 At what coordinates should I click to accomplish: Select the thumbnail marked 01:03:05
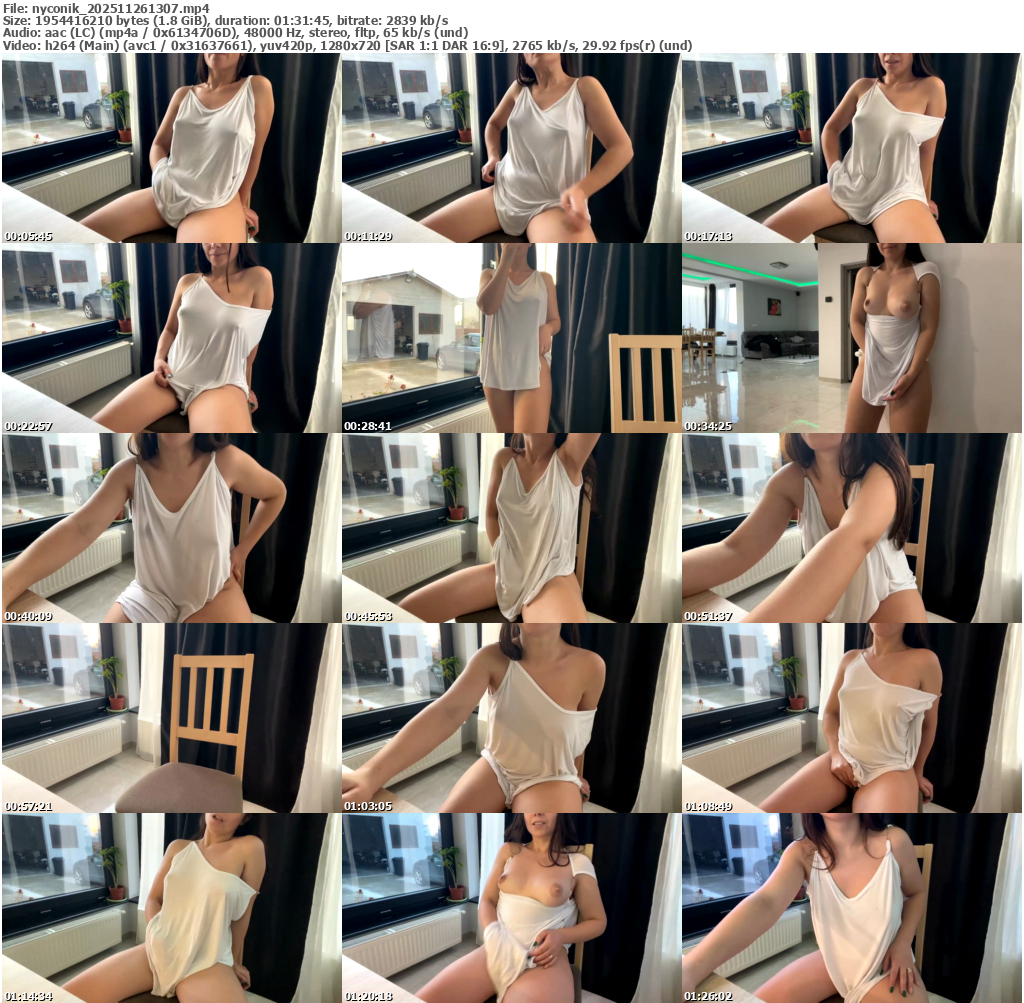pyautogui.click(x=511, y=718)
